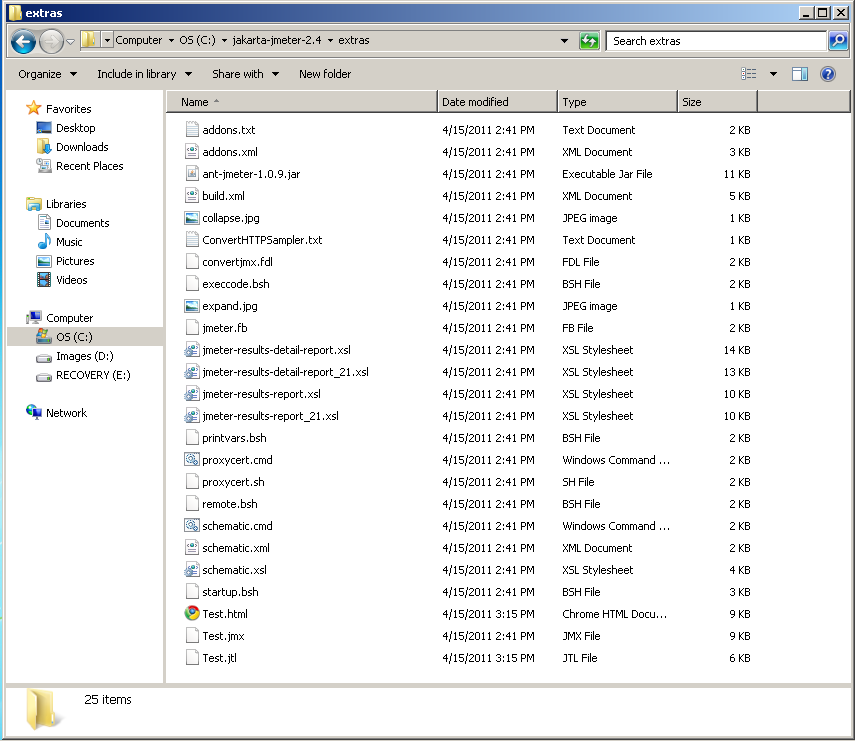The image size is (855, 741).
Task: Select the execcode.bsh file
Action: [x=236, y=284]
